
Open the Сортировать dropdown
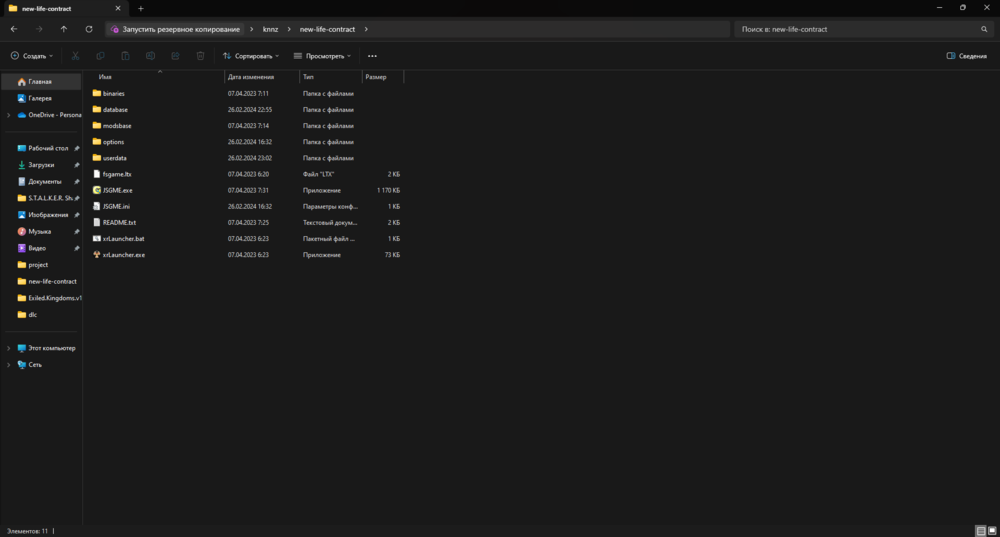pos(251,56)
